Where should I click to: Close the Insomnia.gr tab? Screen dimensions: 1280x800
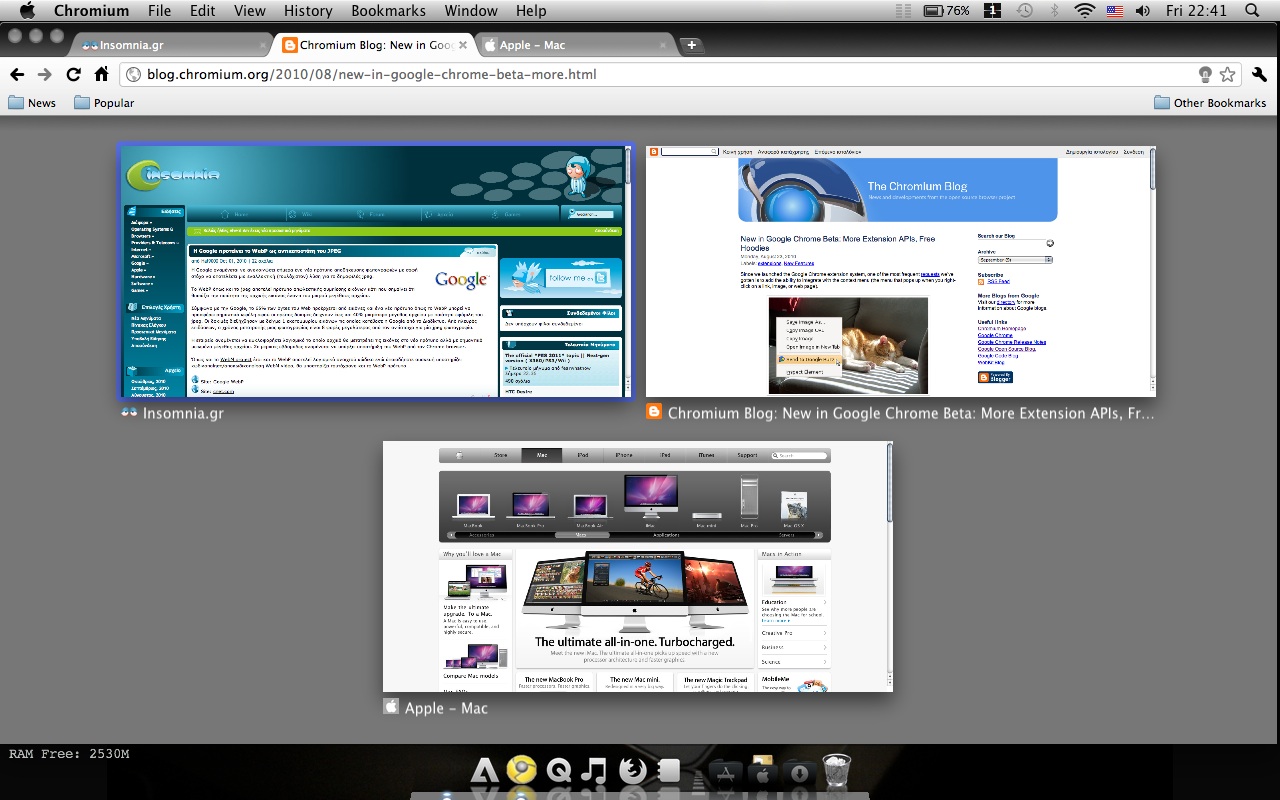[264, 45]
